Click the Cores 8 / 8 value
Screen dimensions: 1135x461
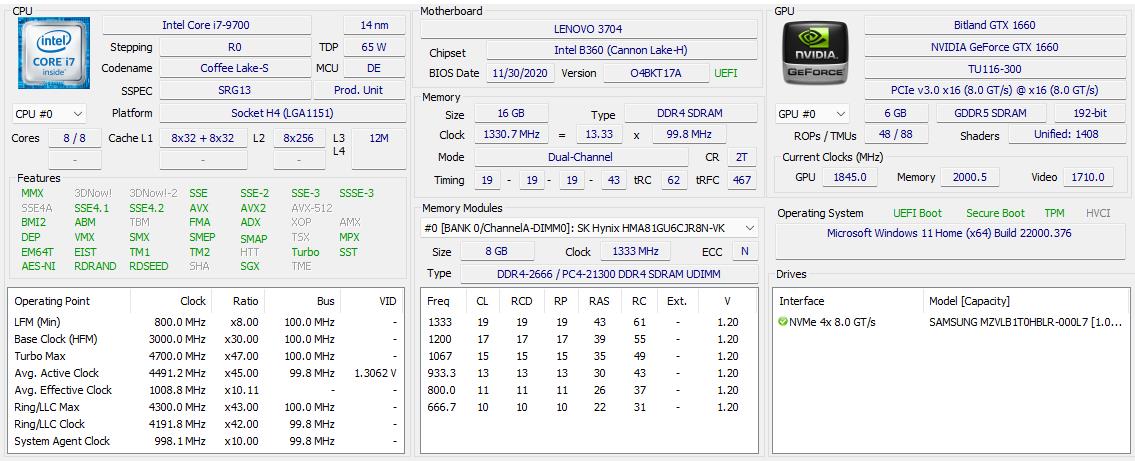tap(75, 138)
